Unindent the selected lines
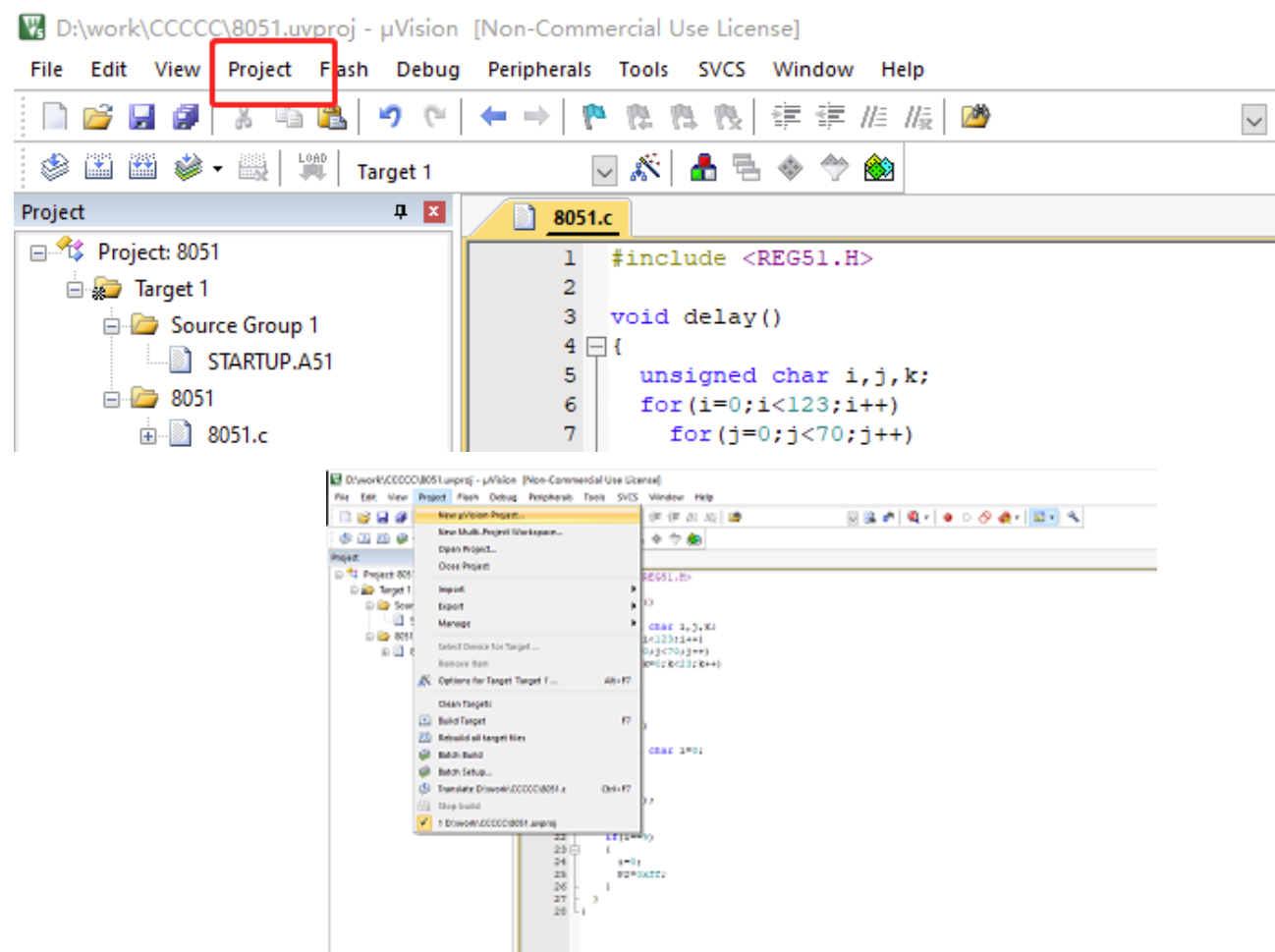 click(830, 117)
